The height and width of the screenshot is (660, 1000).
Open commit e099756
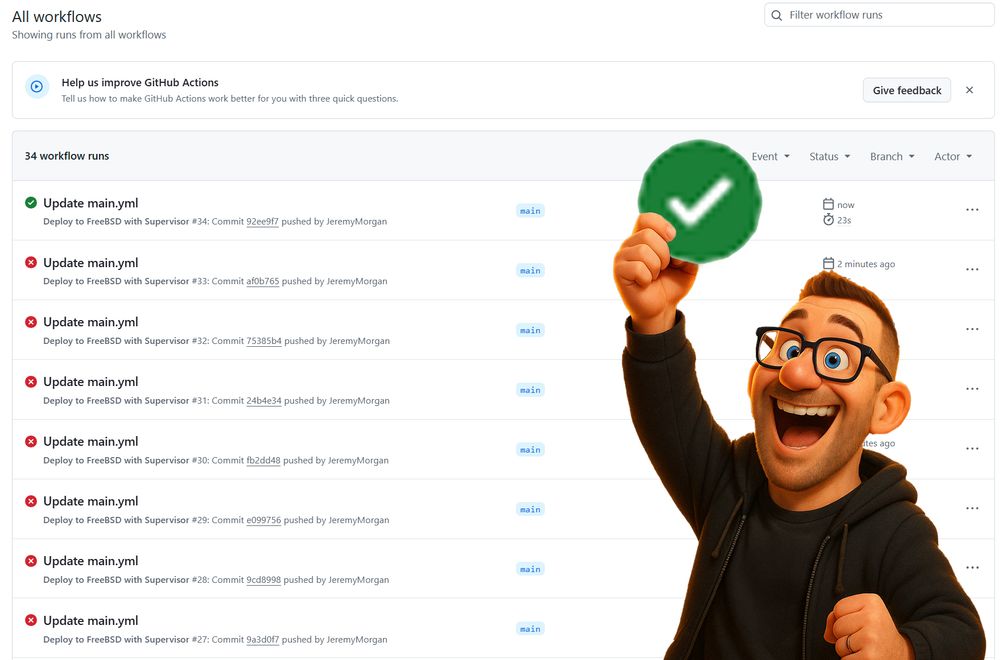[263, 520]
